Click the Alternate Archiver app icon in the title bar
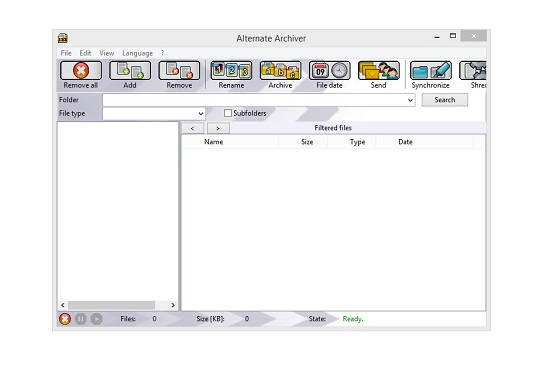550x382 pixels. [63, 38]
